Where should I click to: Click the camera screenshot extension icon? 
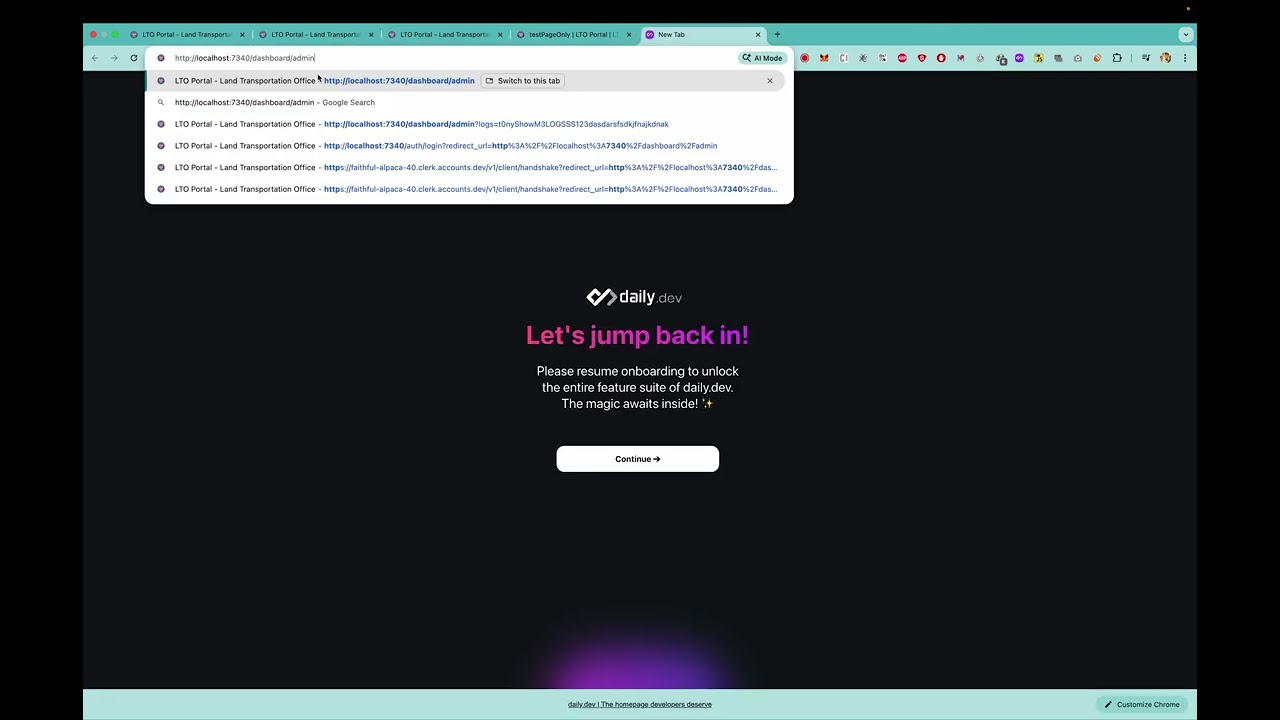pyautogui.click(x=1078, y=58)
